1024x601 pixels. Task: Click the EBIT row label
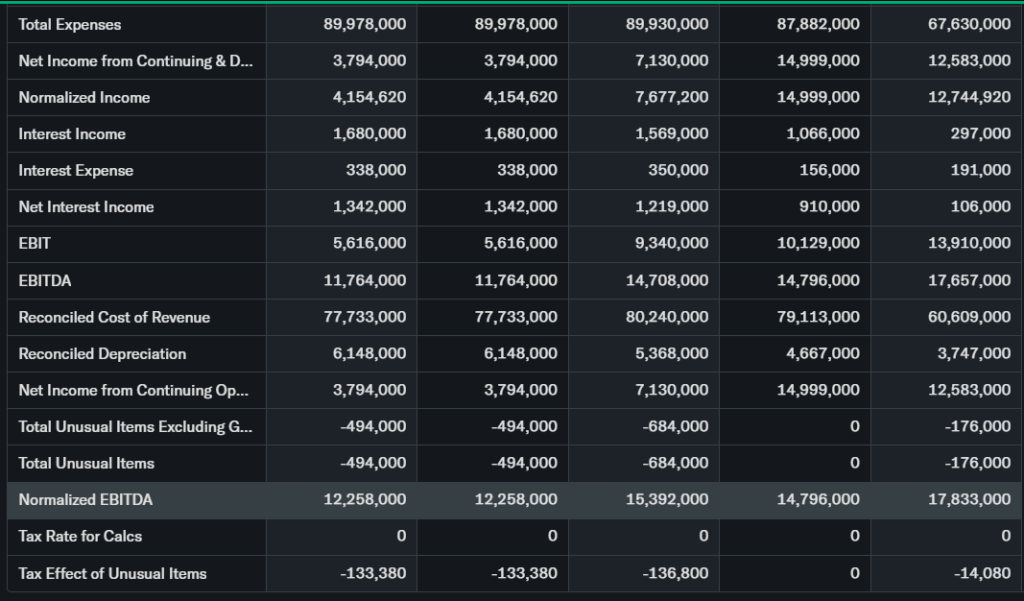pyautogui.click(x=35, y=243)
